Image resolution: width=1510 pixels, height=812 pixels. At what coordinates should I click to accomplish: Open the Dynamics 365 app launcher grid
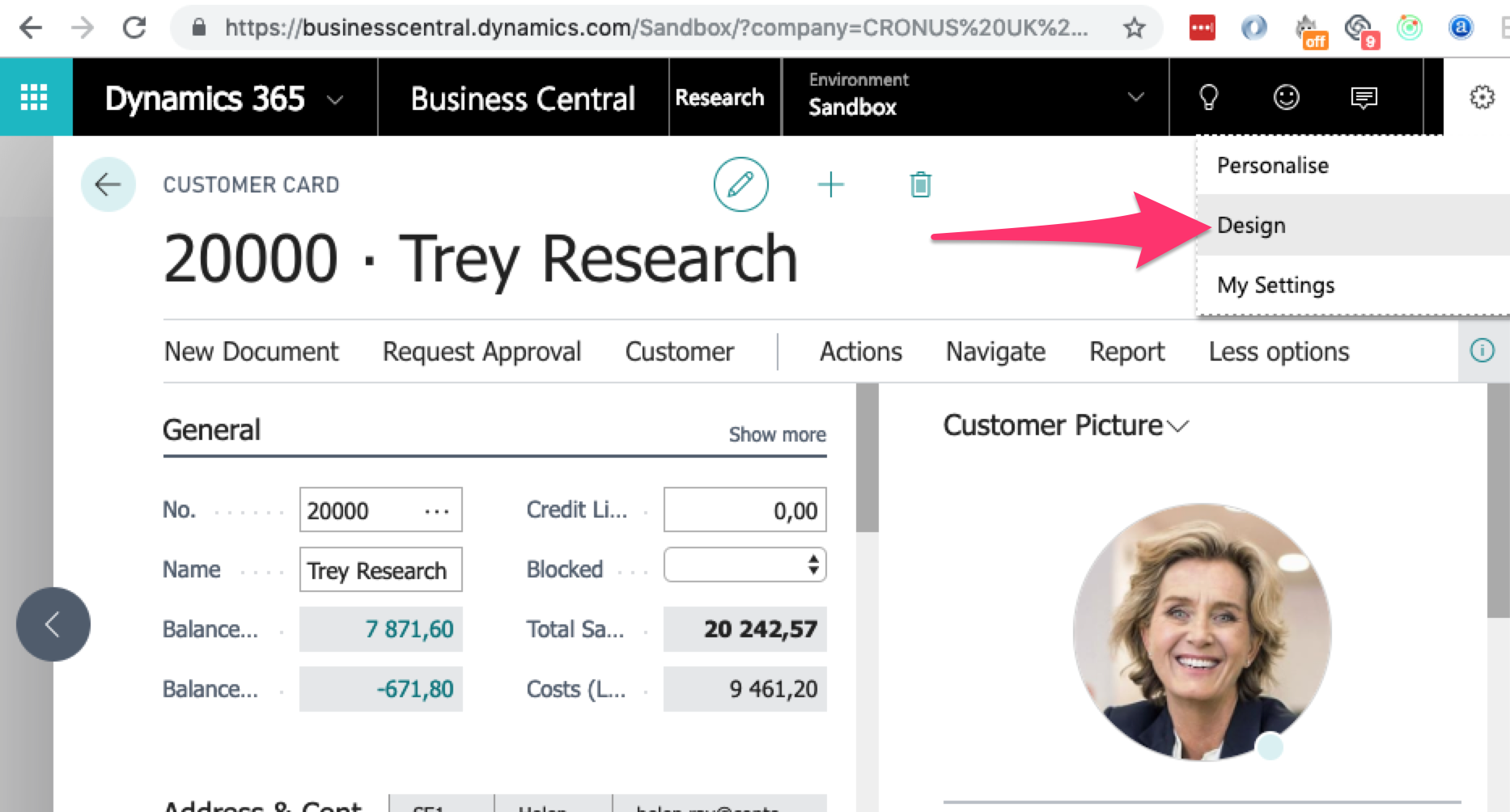34,97
